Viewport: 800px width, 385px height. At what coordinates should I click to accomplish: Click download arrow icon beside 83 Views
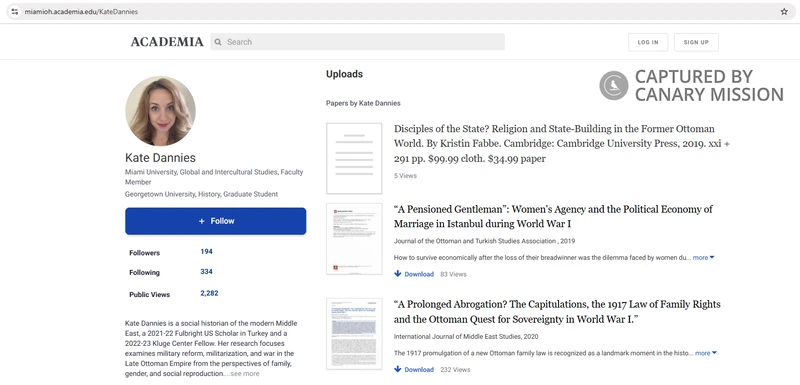click(x=397, y=274)
